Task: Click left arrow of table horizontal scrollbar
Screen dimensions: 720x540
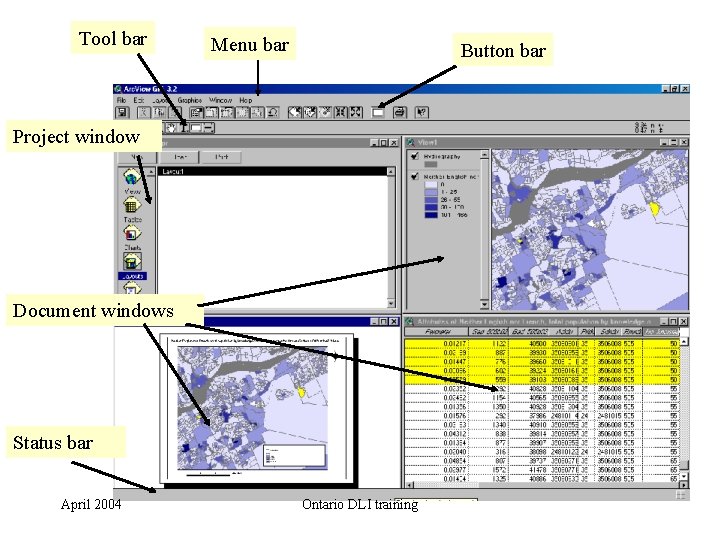Action: click(x=409, y=485)
